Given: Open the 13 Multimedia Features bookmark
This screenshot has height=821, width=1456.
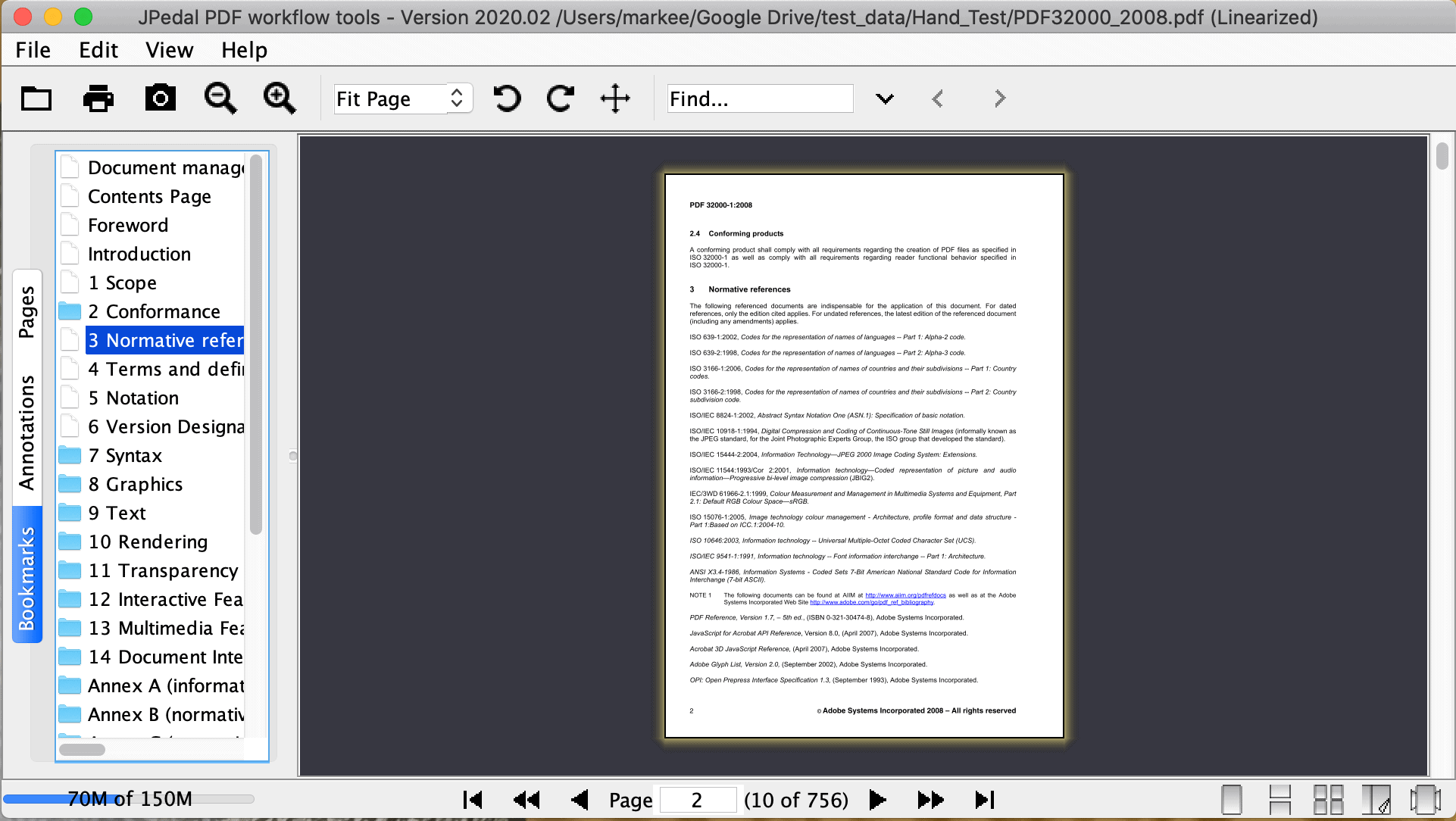Looking at the screenshot, I should pyautogui.click(x=166, y=628).
